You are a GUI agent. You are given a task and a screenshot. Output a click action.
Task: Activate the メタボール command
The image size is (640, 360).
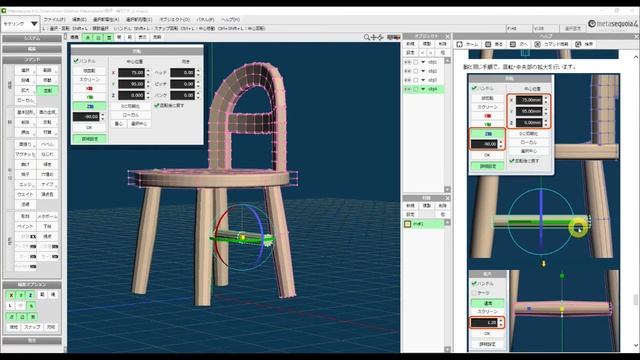coord(47,216)
